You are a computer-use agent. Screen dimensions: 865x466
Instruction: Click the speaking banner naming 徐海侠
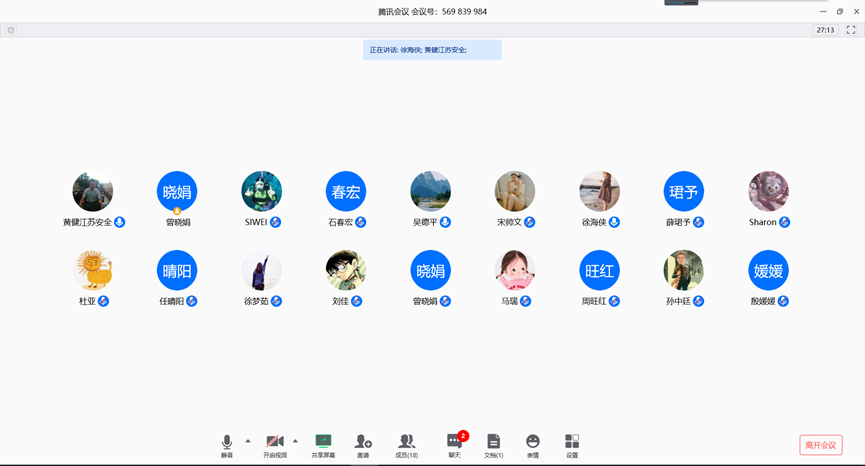pyautogui.click(x=432, y=50)
